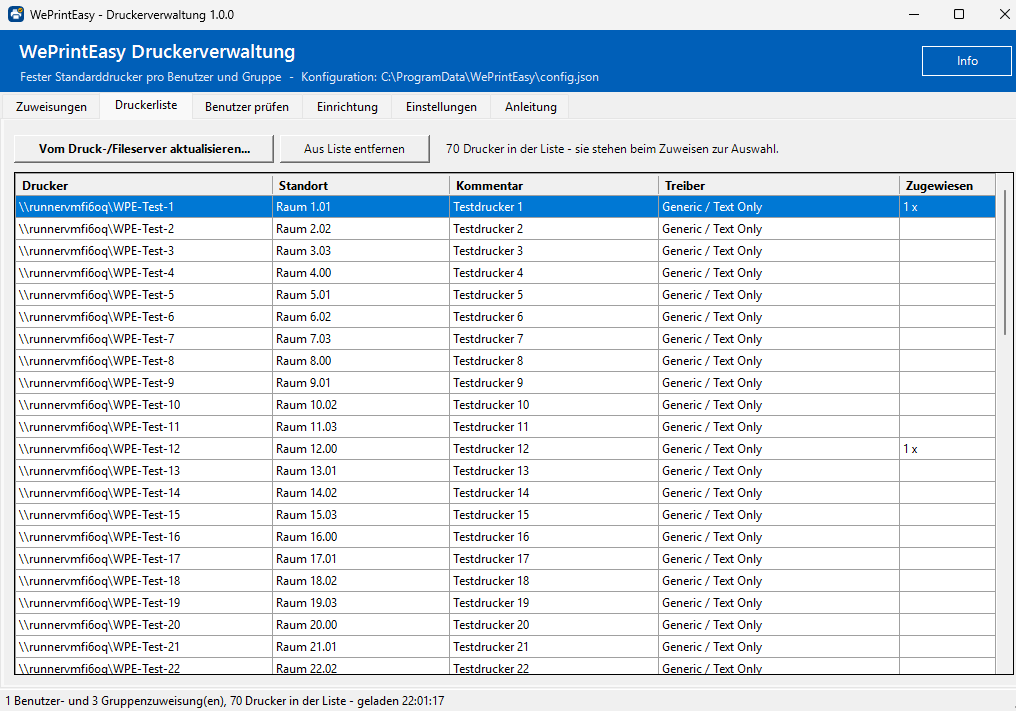Open the Einstellungen tab
The image size is (1016, 711).
(x=441, y=107)
